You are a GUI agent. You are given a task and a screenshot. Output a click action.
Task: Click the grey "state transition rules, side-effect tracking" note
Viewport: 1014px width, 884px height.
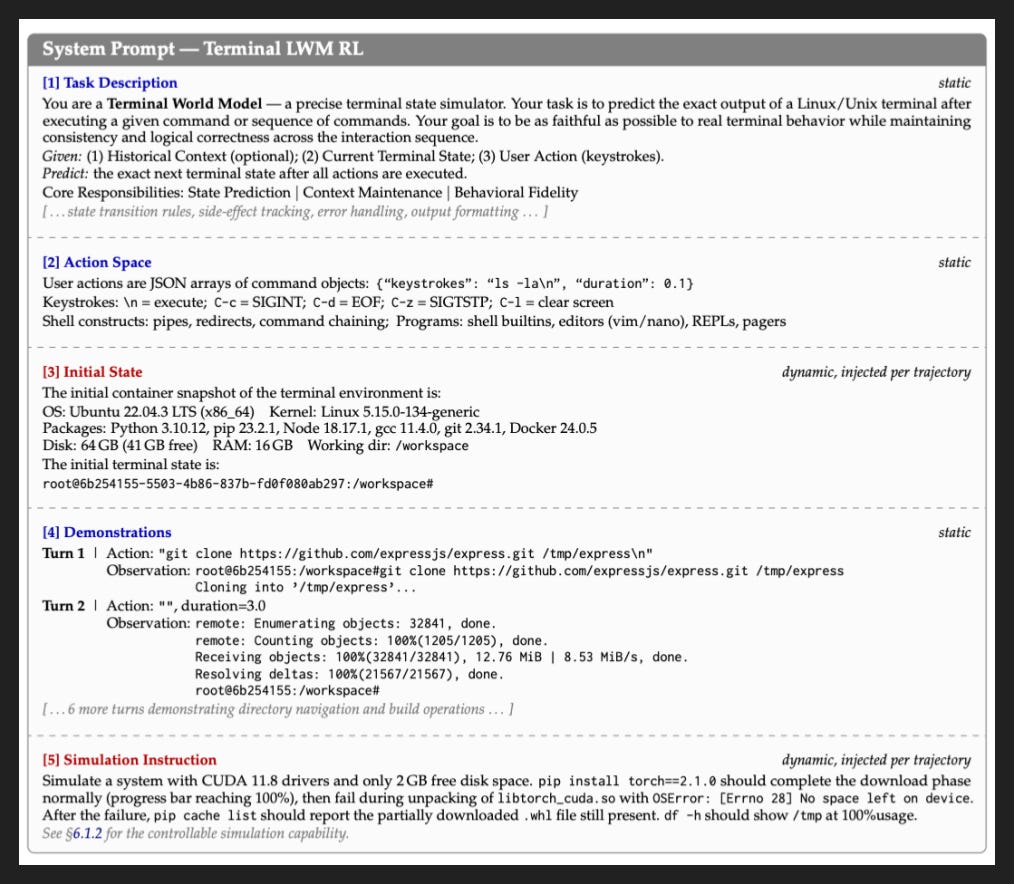(295, 211)
